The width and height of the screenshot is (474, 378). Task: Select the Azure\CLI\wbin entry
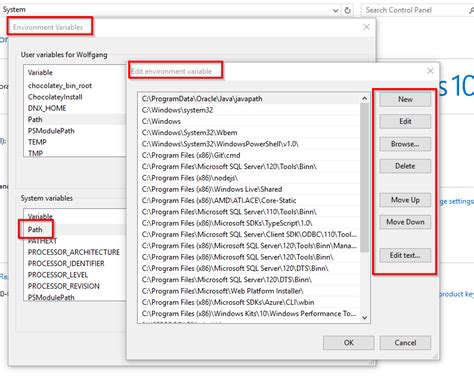pyautogui.click(x=249, y=302)
